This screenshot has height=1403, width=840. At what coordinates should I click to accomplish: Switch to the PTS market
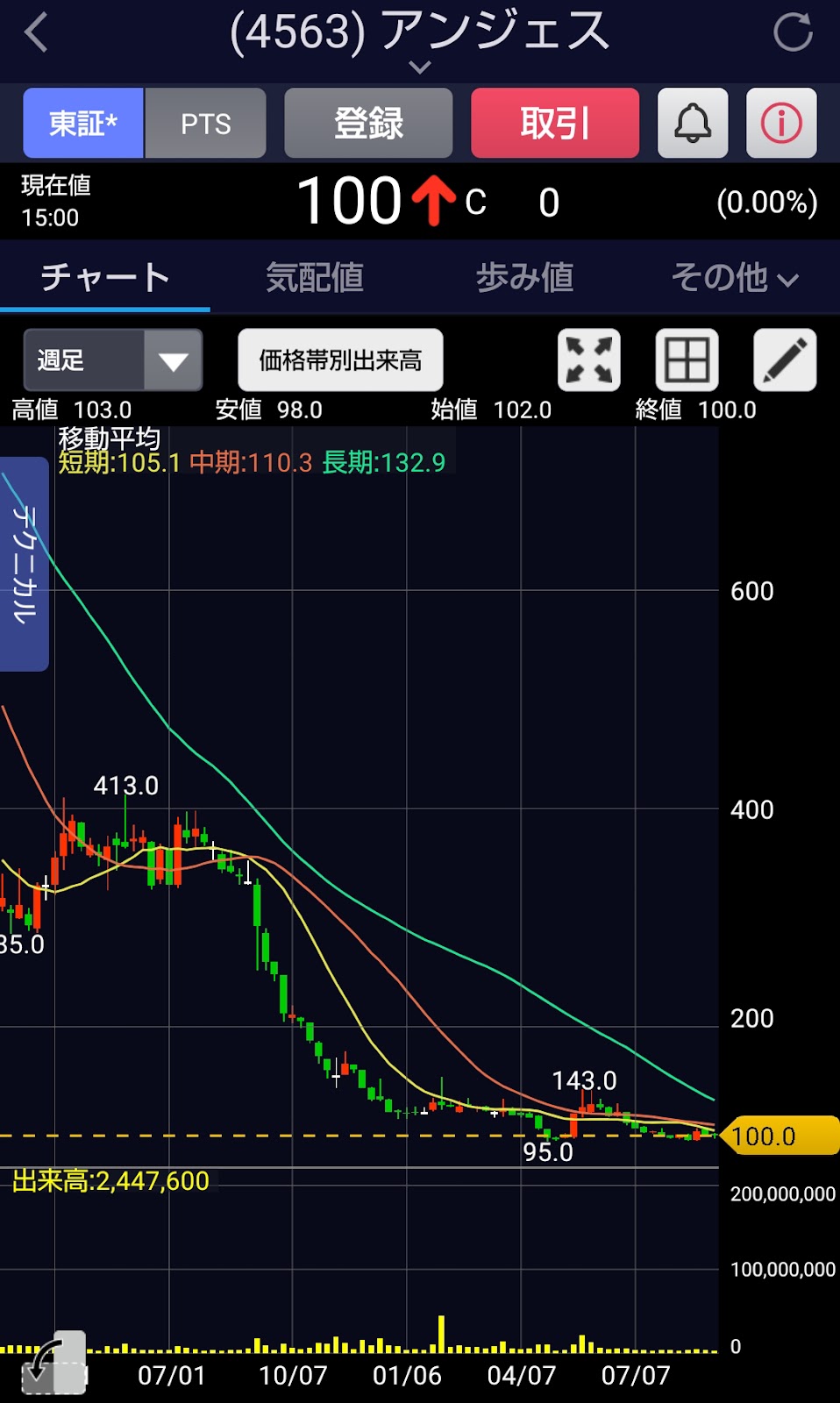205,123
